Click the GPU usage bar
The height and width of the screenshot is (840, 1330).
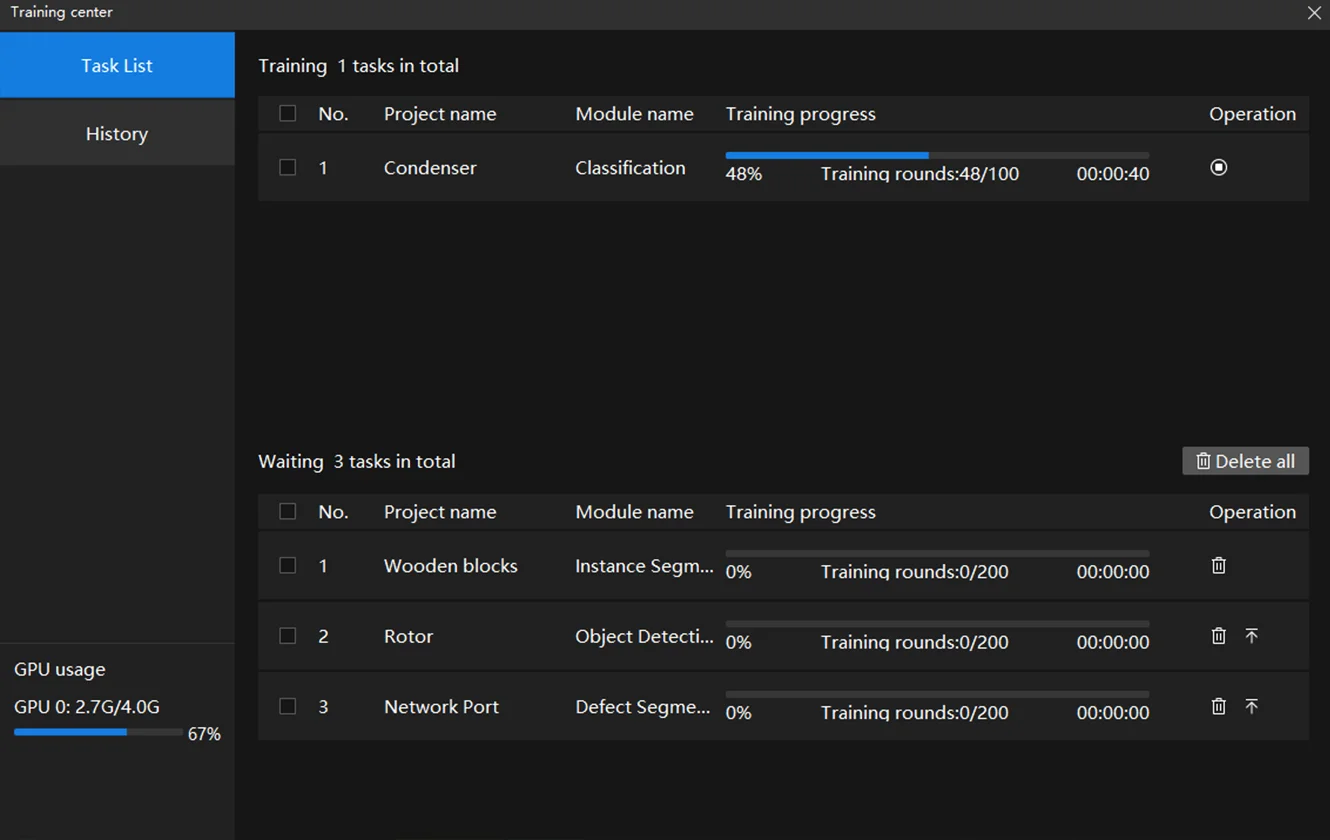pos(98,732)
